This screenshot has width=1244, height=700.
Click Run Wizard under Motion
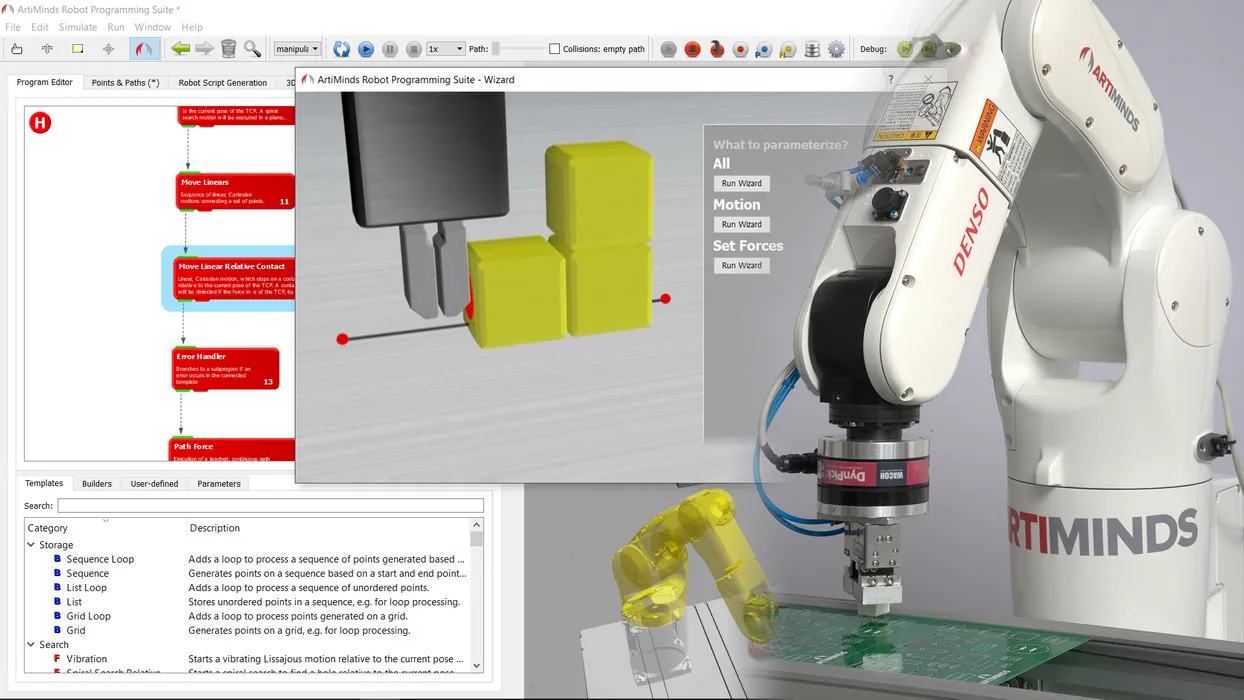pyautogui.click(x=741, y=224)
